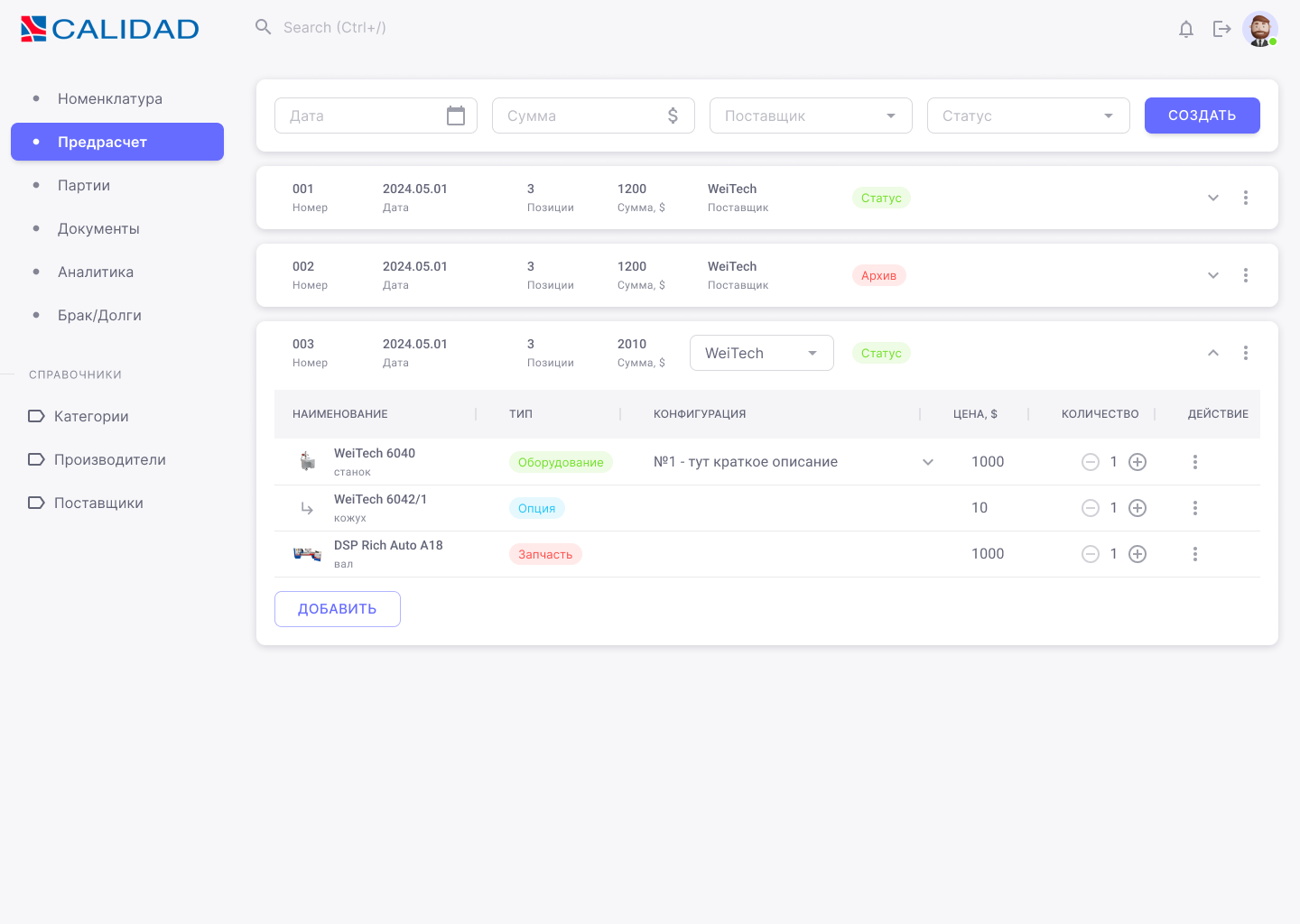1300x924 pixels.
Task: Expand order 001 details
Action: coord(1213,198)
